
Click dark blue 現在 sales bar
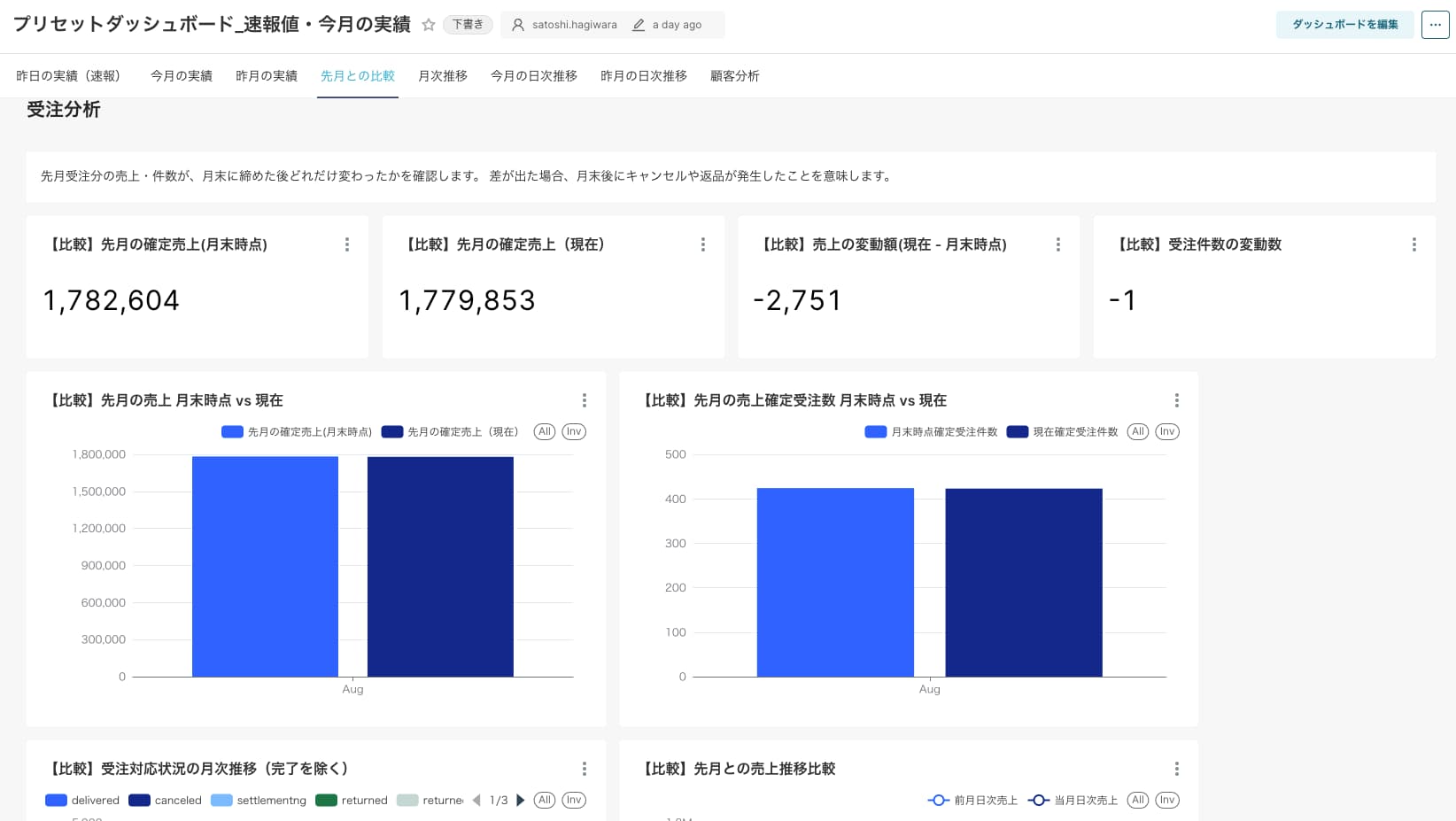tap(440, 567)
